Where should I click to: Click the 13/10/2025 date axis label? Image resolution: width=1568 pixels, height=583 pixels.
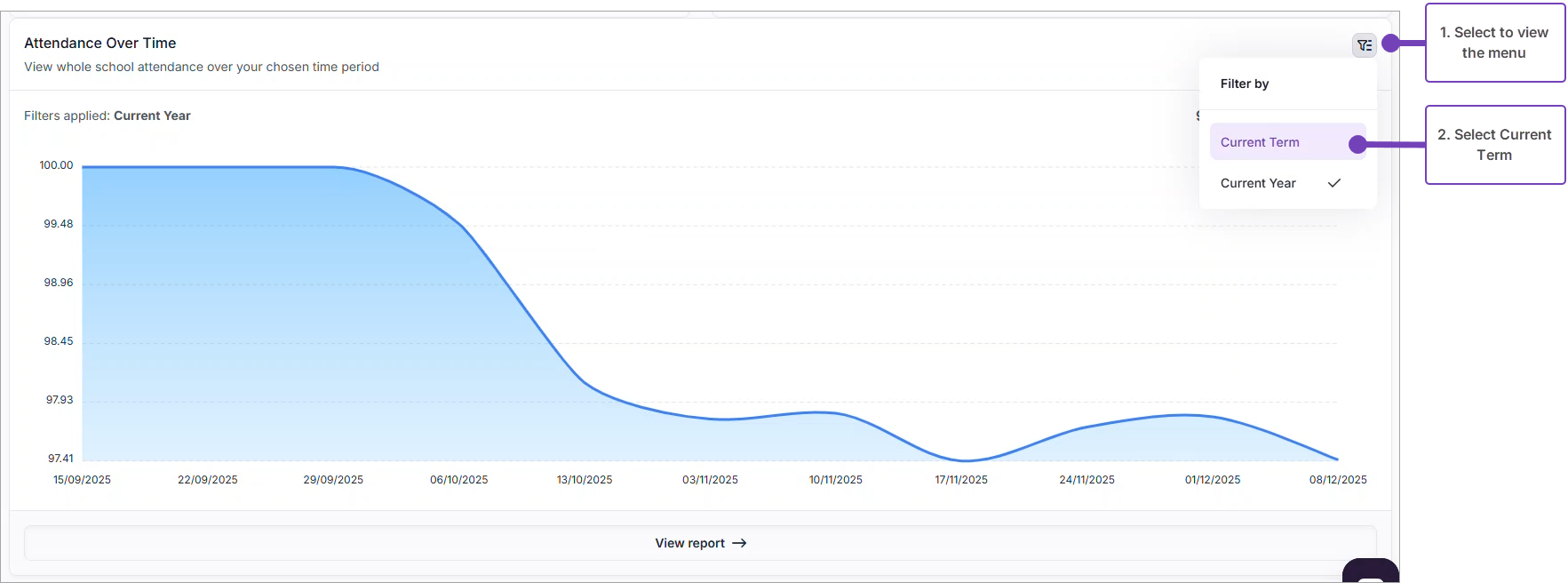click(585, 480)
